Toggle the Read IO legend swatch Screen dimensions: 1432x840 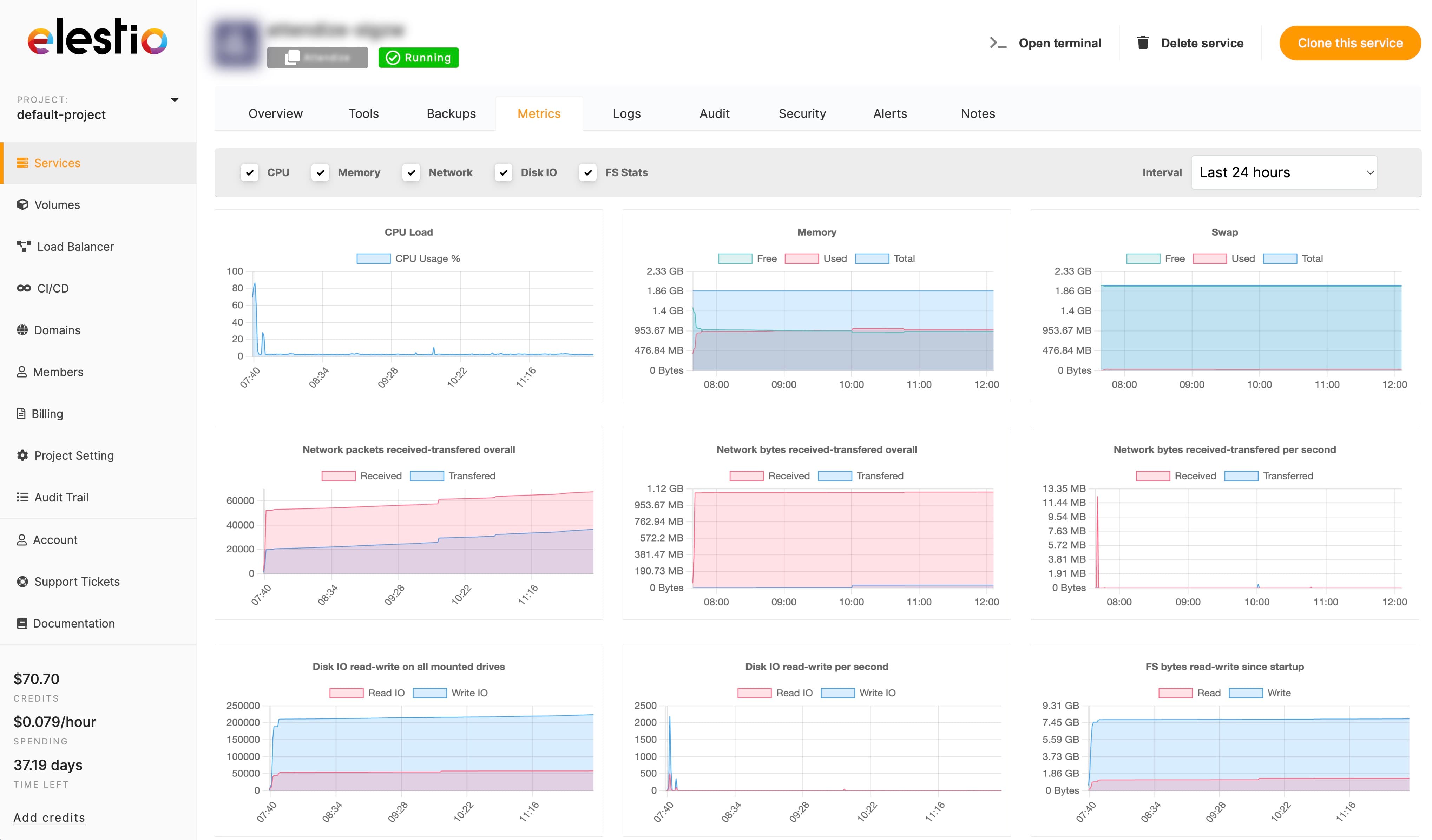(x=347, y=693)
